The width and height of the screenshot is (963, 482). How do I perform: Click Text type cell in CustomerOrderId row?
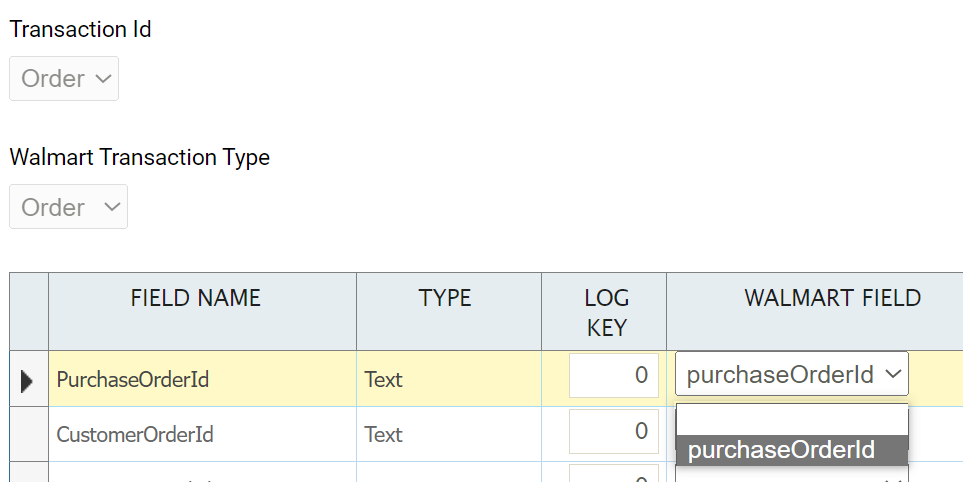(x=449, y=434)
